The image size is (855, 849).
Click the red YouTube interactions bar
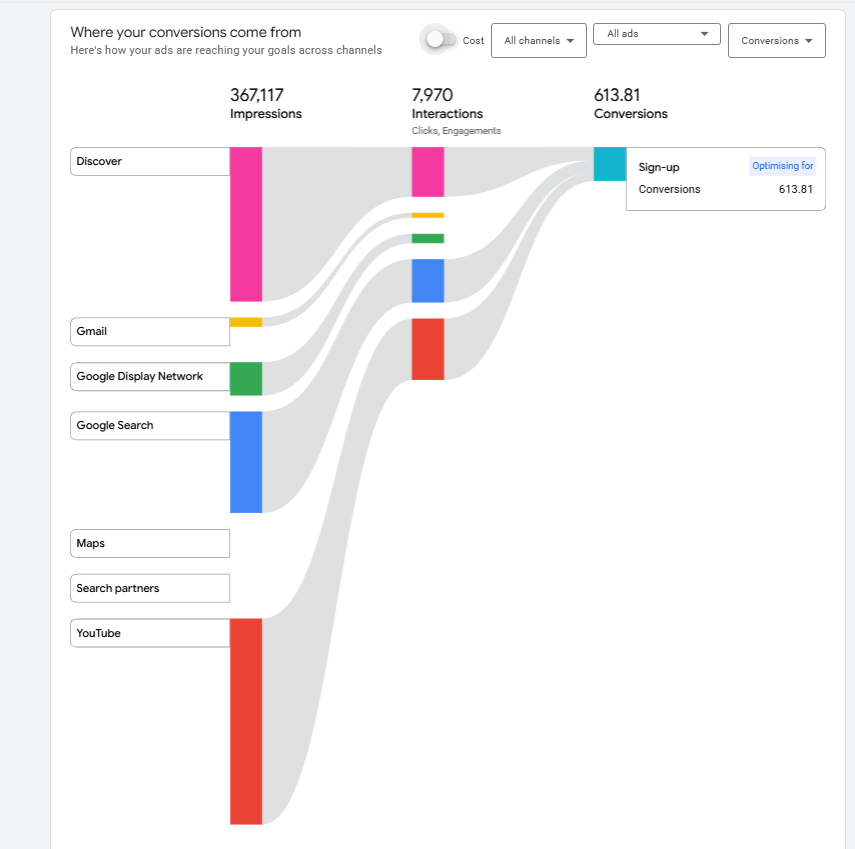pyautogui.click(x=428, y=349)
